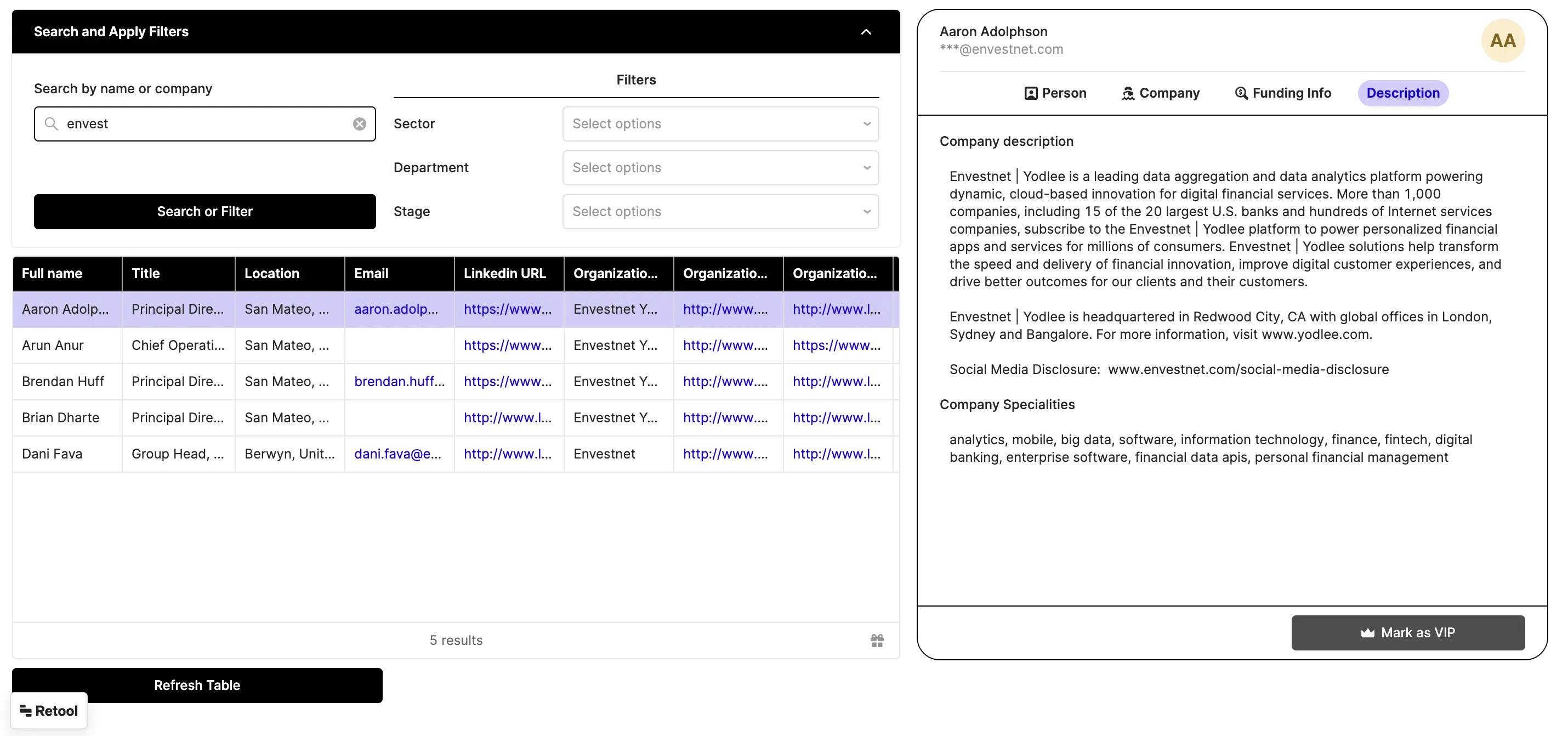This screenshot has width=1568, height=736.
Task: Switch to the Person tab
Action: 1055,93
